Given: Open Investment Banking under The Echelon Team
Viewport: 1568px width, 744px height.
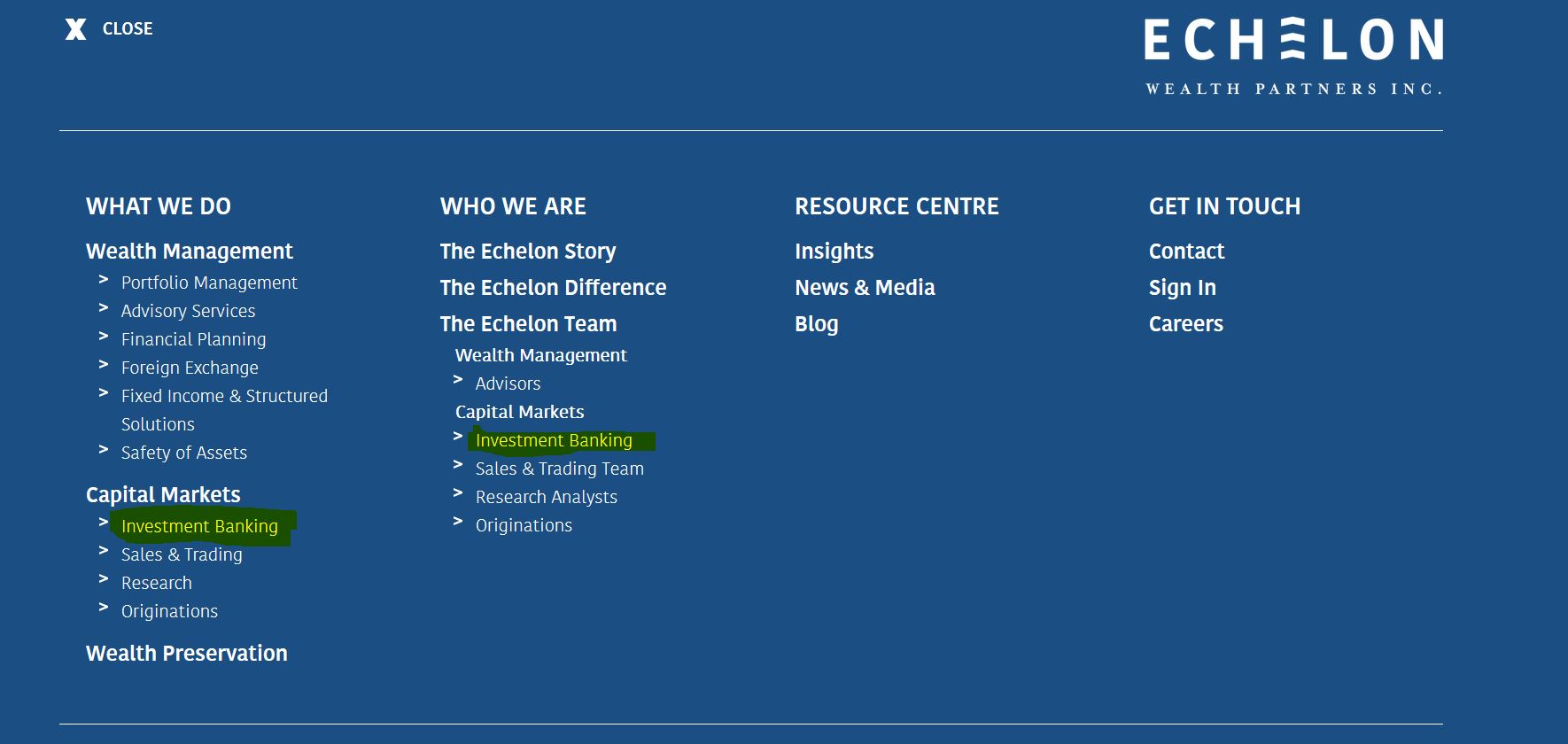Looking at the screenshot, I should click(554, 440).
